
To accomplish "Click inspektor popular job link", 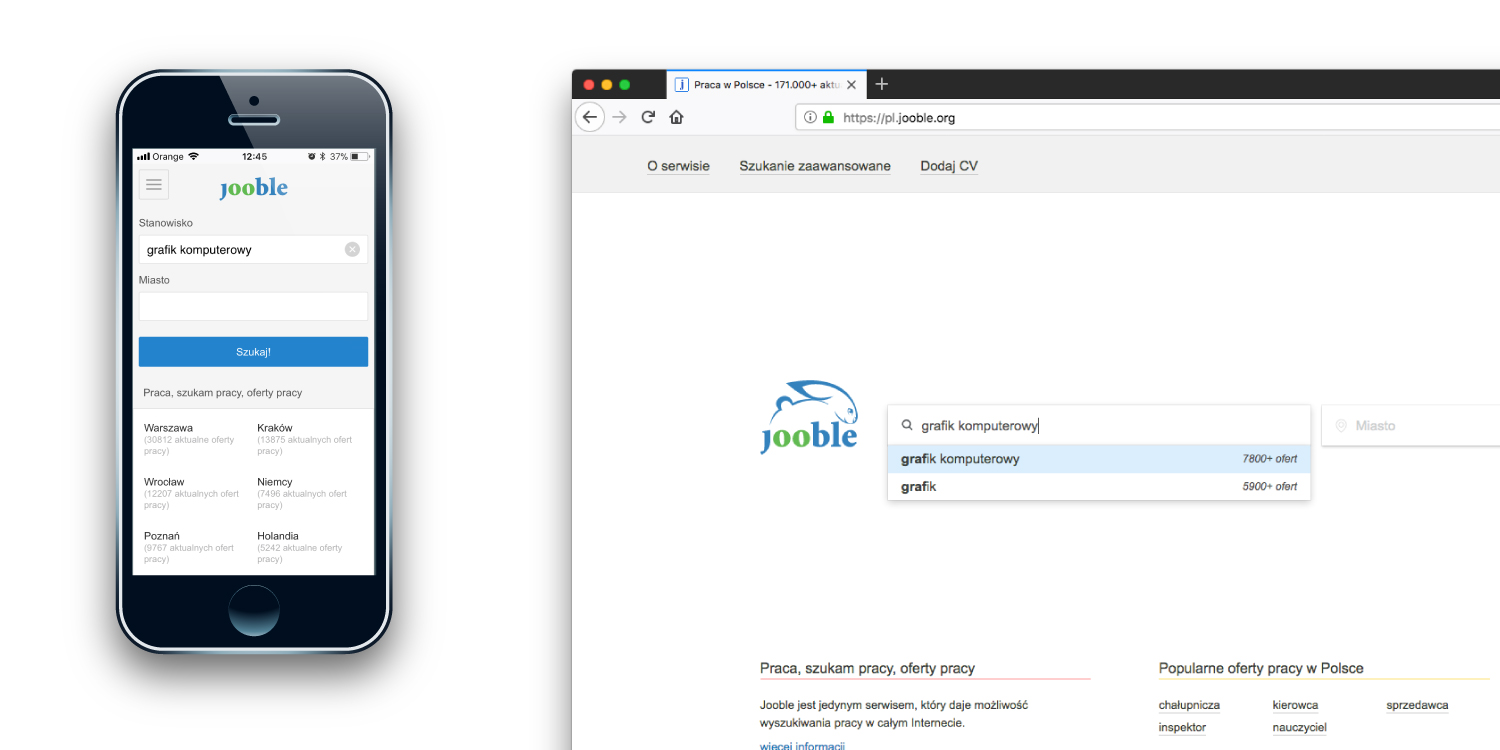I will click(x=1182, y=727).
